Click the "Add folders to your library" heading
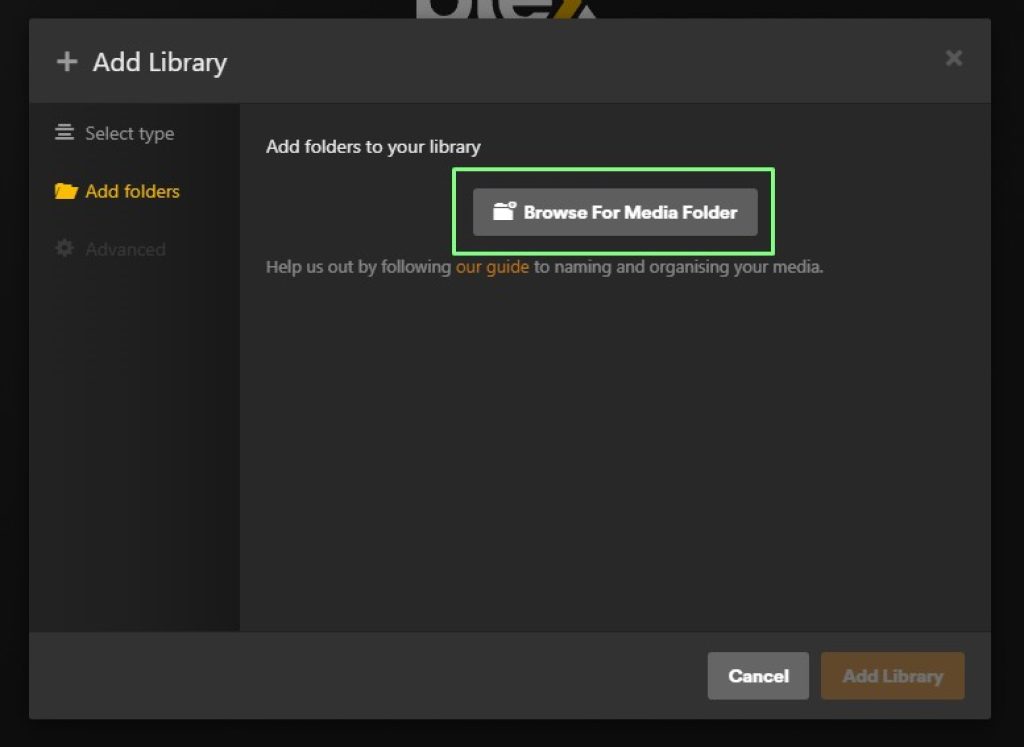Image resolution: width=1024 pixels, height=747 pixels. tap(373, 147)
